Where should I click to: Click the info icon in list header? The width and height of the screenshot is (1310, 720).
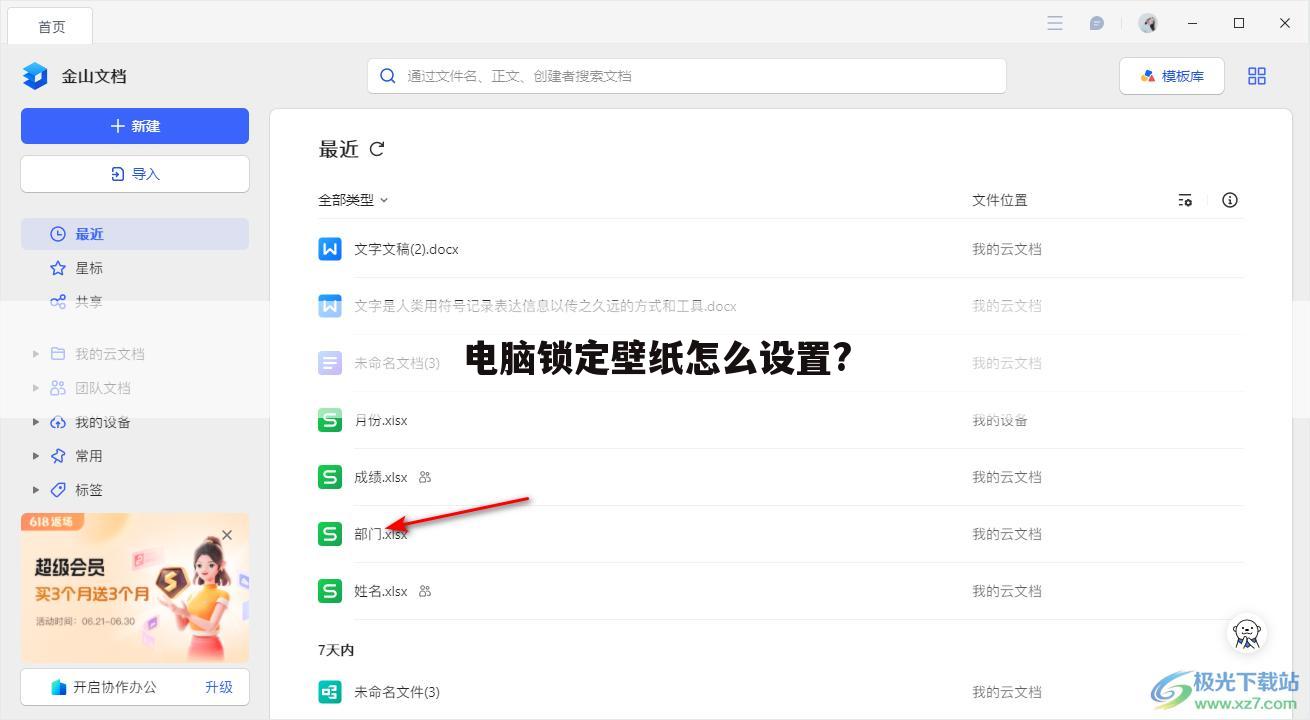(1230, 200)
